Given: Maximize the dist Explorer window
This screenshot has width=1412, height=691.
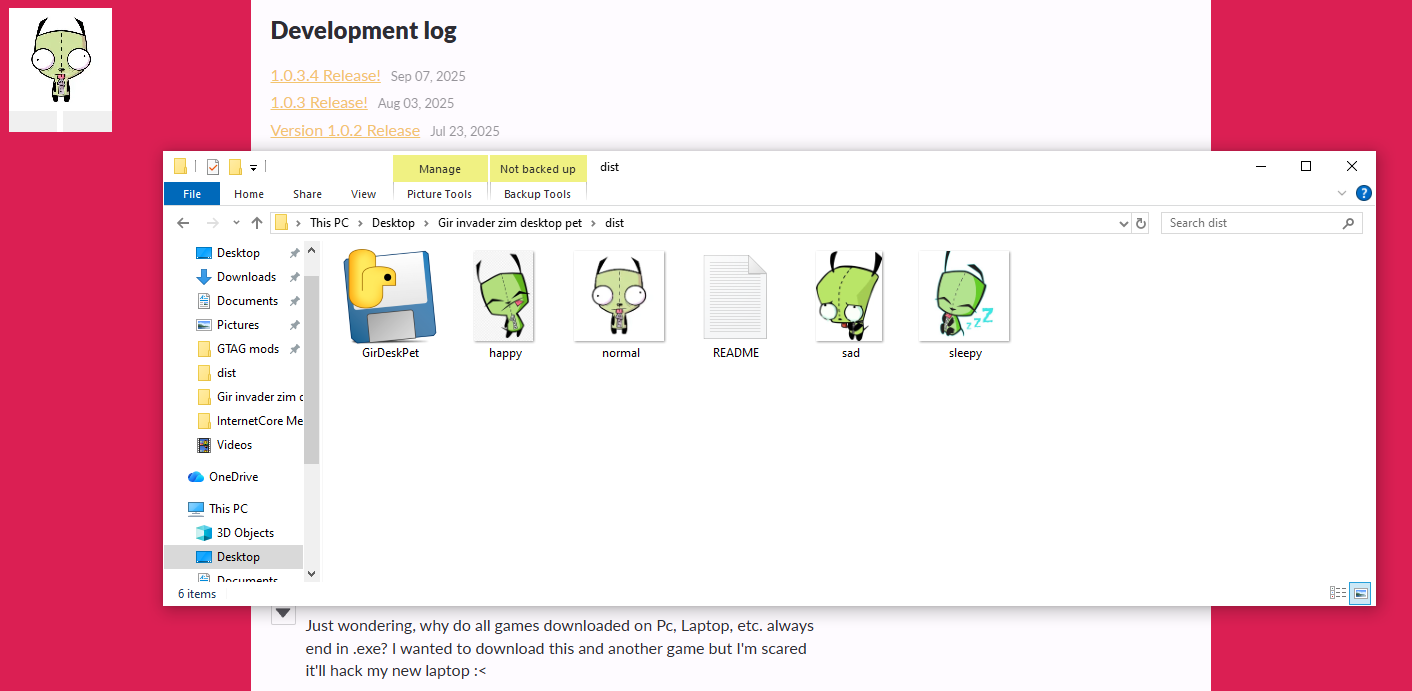Looking at the screenshot, I should coord(1306,167).
